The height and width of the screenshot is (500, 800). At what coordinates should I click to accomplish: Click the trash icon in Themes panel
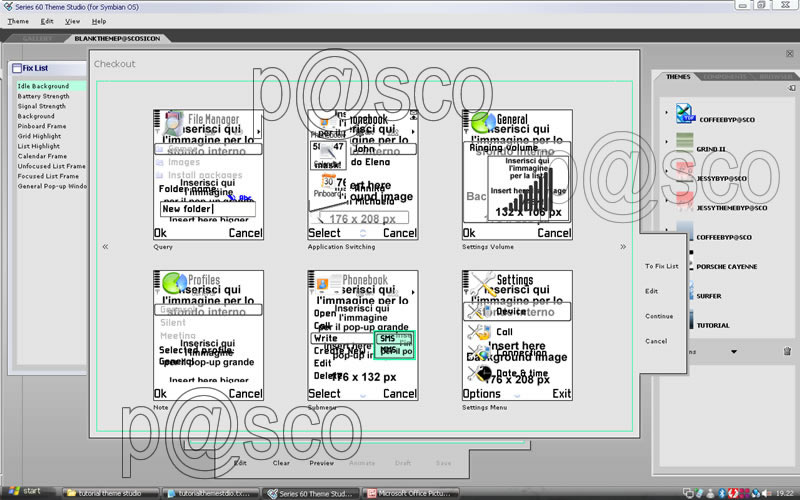(x=787, y=351)
